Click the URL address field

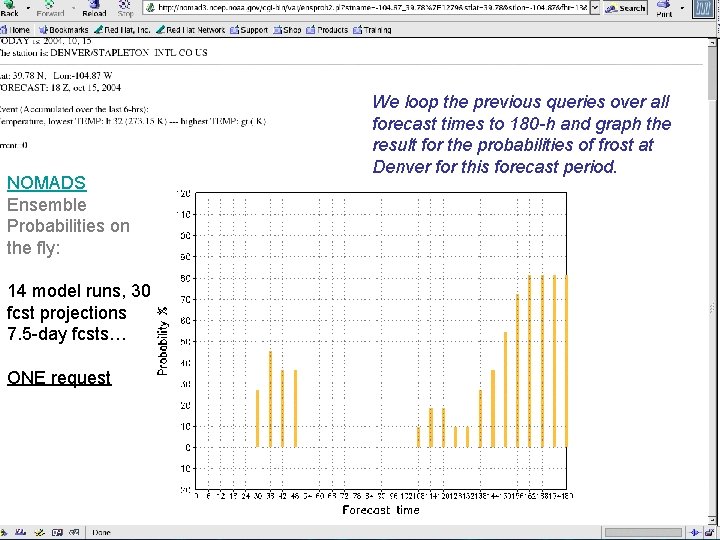pyautogui.click(x=366, y=8)
